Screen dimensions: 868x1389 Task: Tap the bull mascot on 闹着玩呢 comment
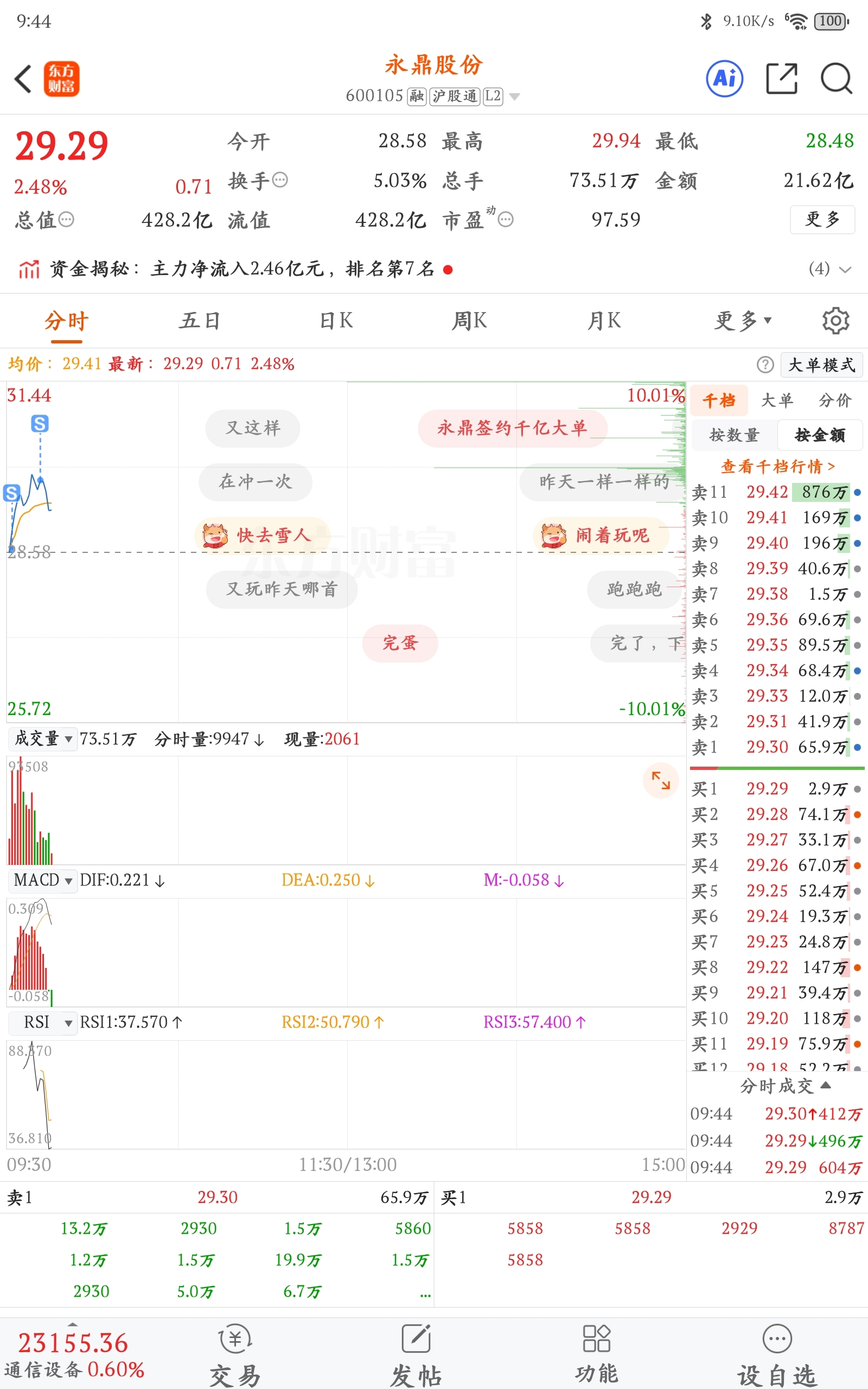[554, 535]
